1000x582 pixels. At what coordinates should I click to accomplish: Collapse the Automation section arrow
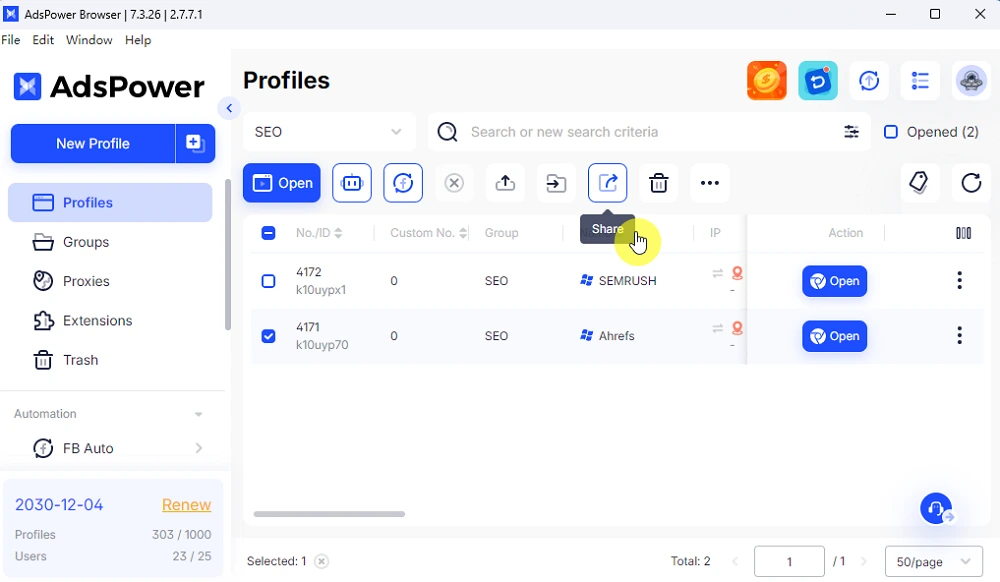[x=198, y=414]
